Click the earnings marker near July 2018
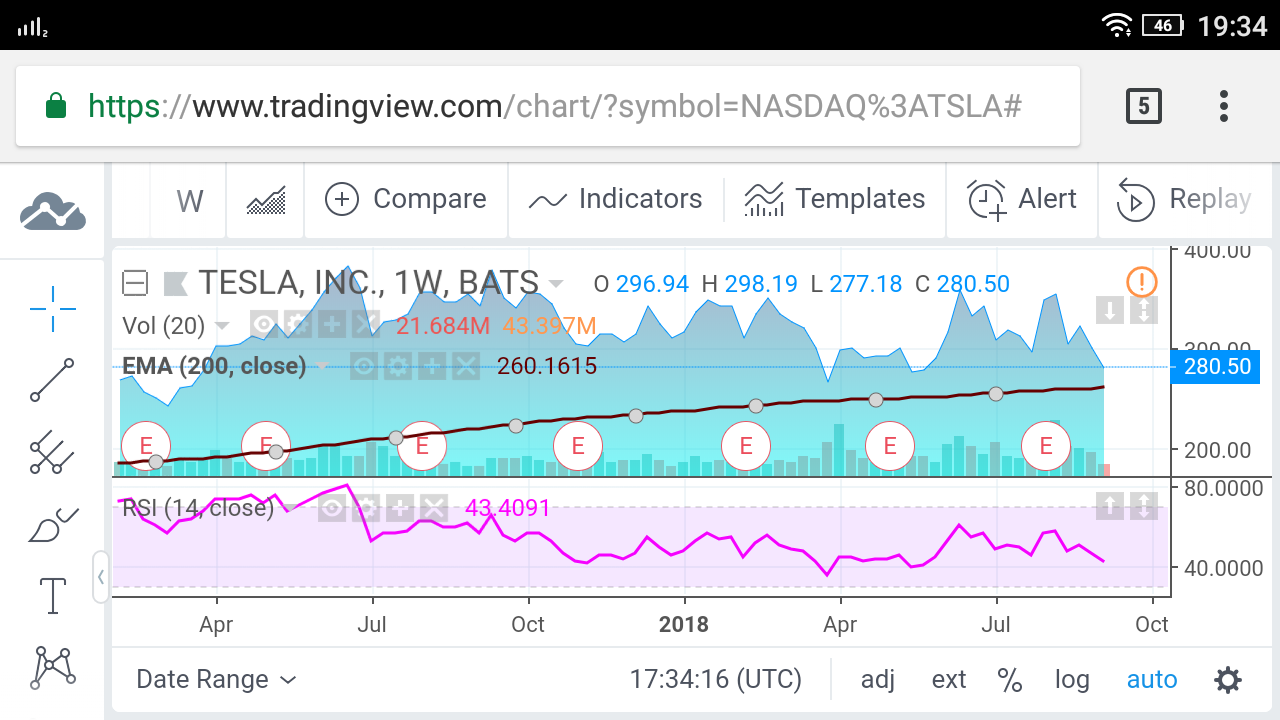 1046,446
